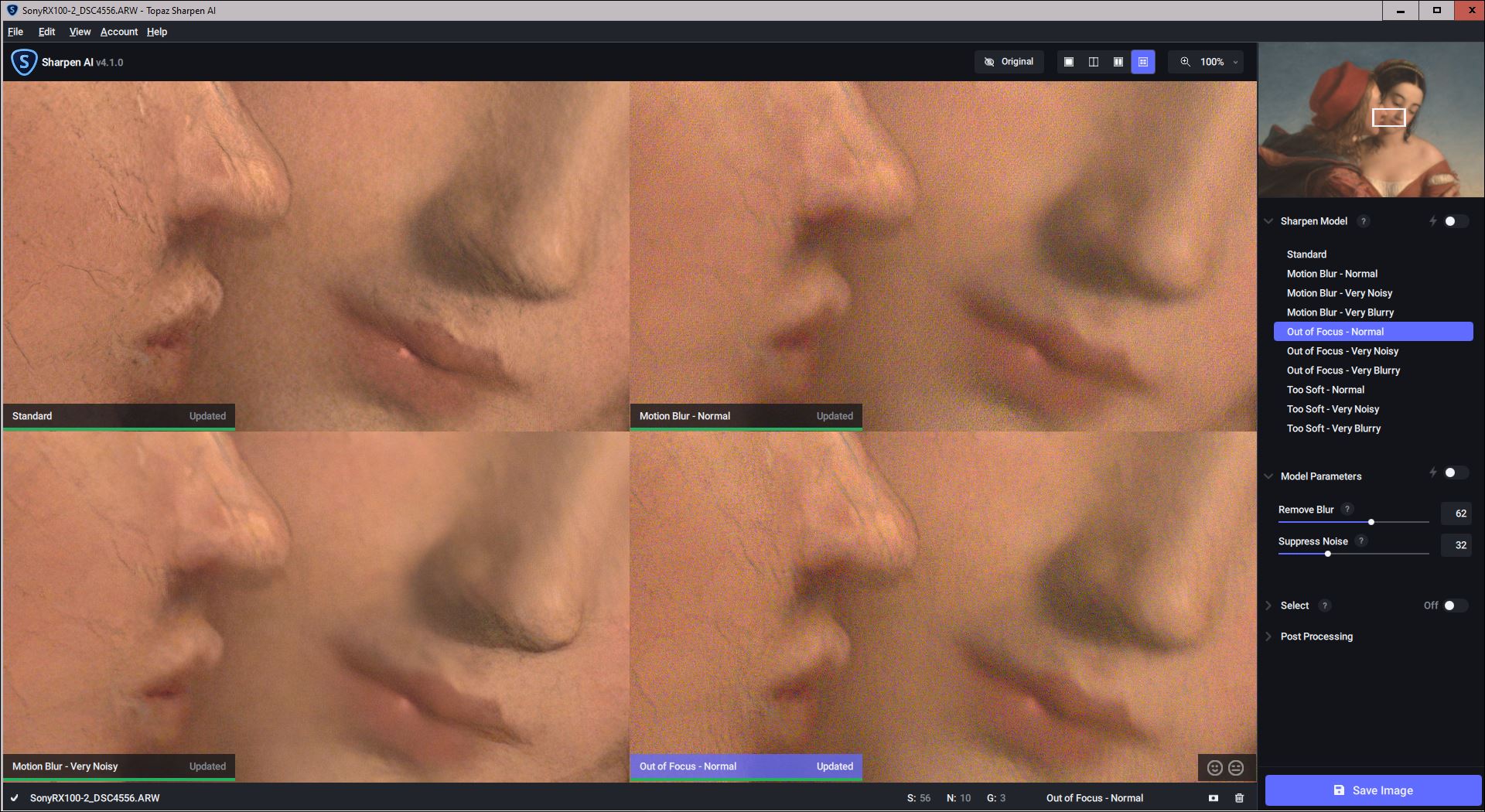Viewport: 1485px width, 812px height.
Task: Click the single view layout icon
Action: 1069,62
